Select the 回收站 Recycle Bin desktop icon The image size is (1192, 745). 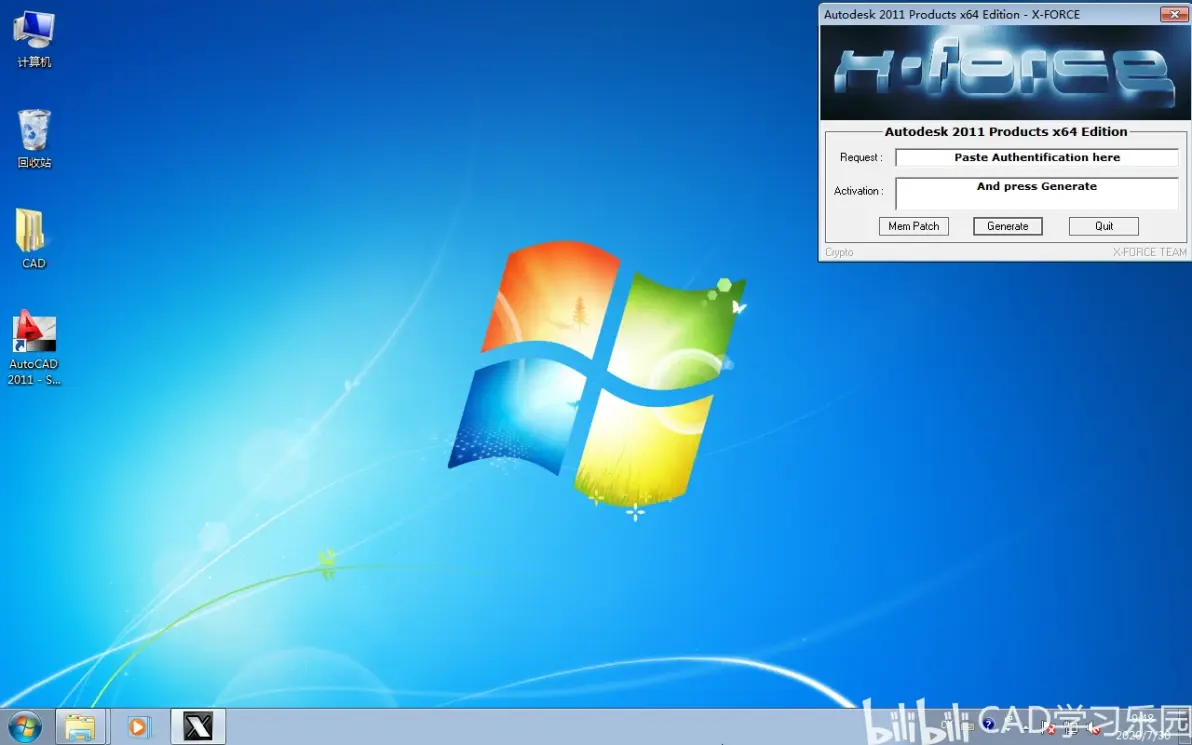click(x=34, y=138)
